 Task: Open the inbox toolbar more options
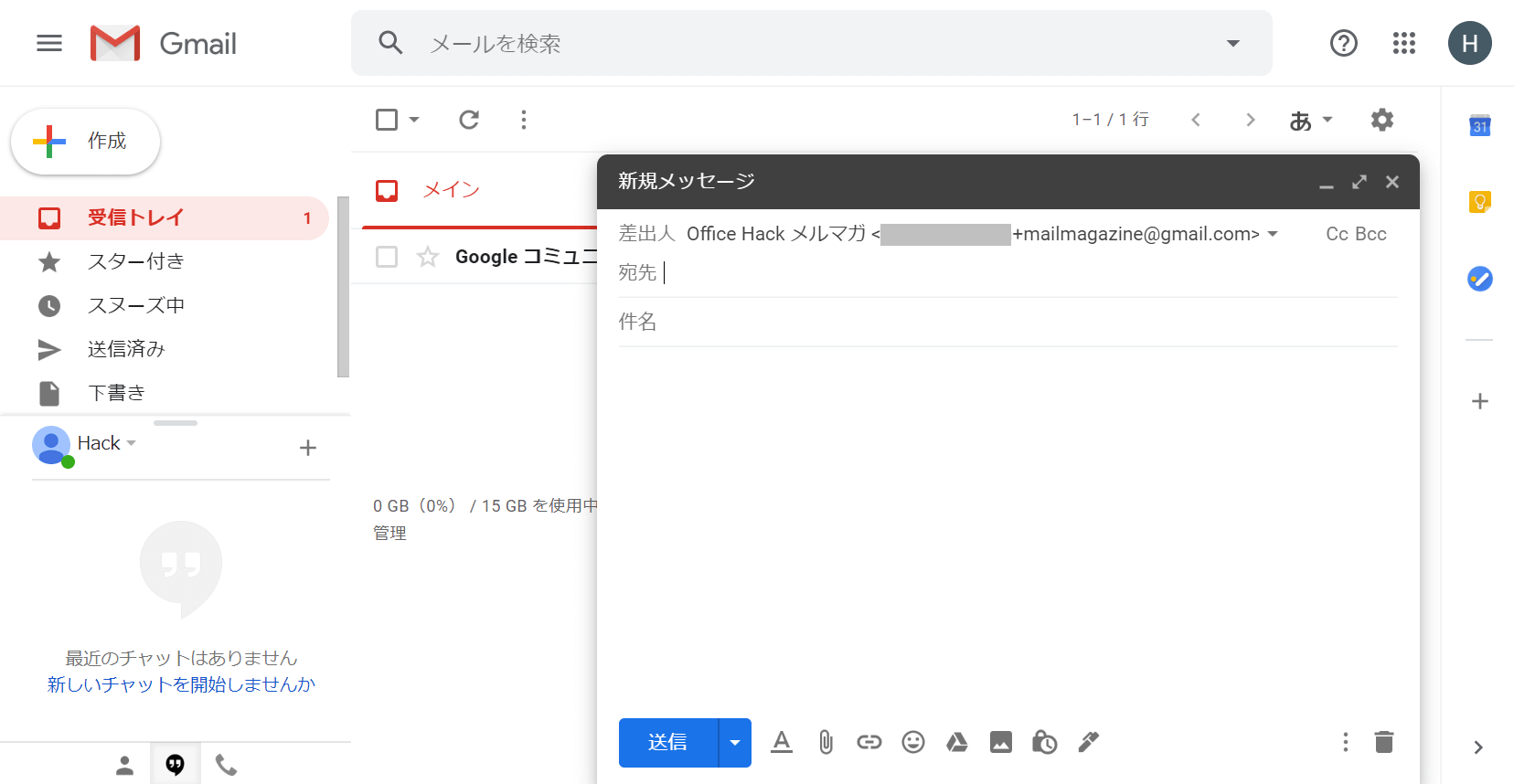[524, 120]
